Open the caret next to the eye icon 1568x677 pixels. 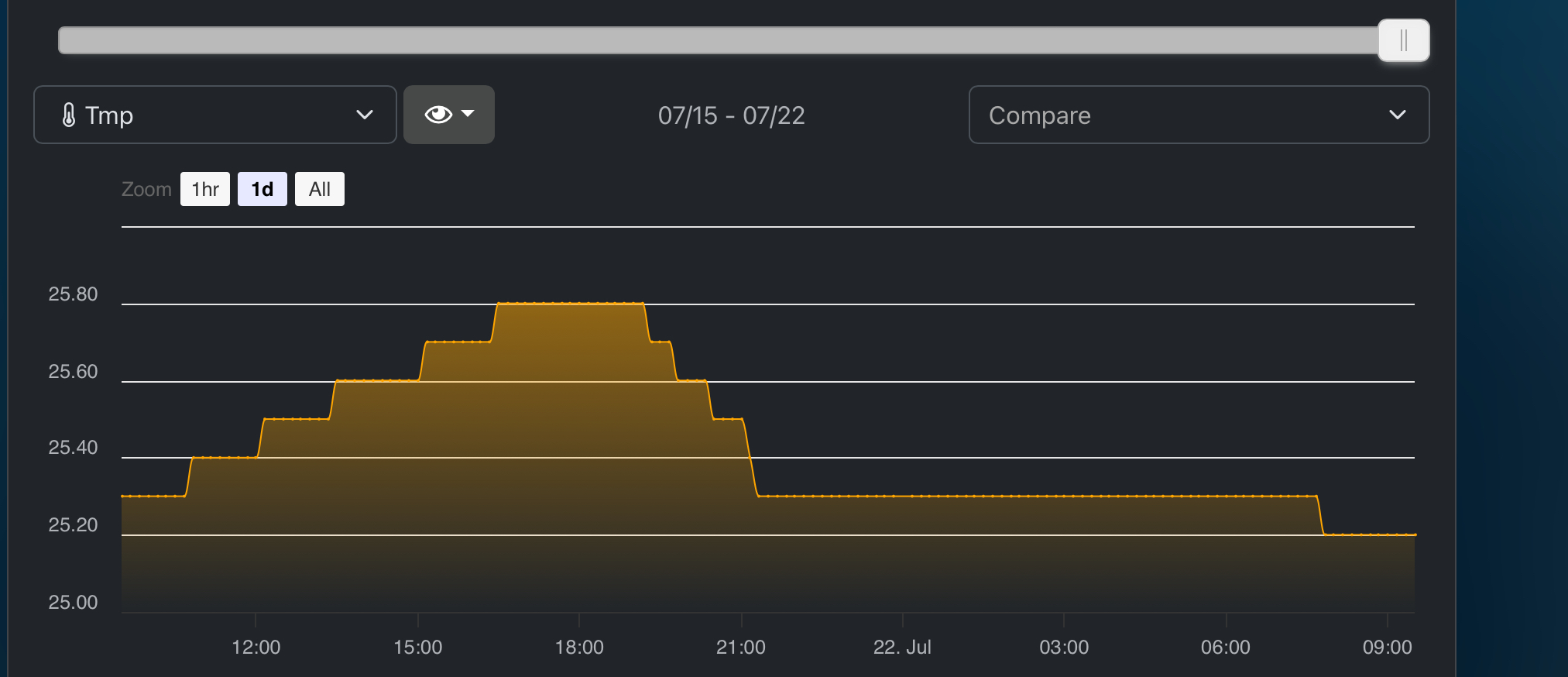(468, 114)
